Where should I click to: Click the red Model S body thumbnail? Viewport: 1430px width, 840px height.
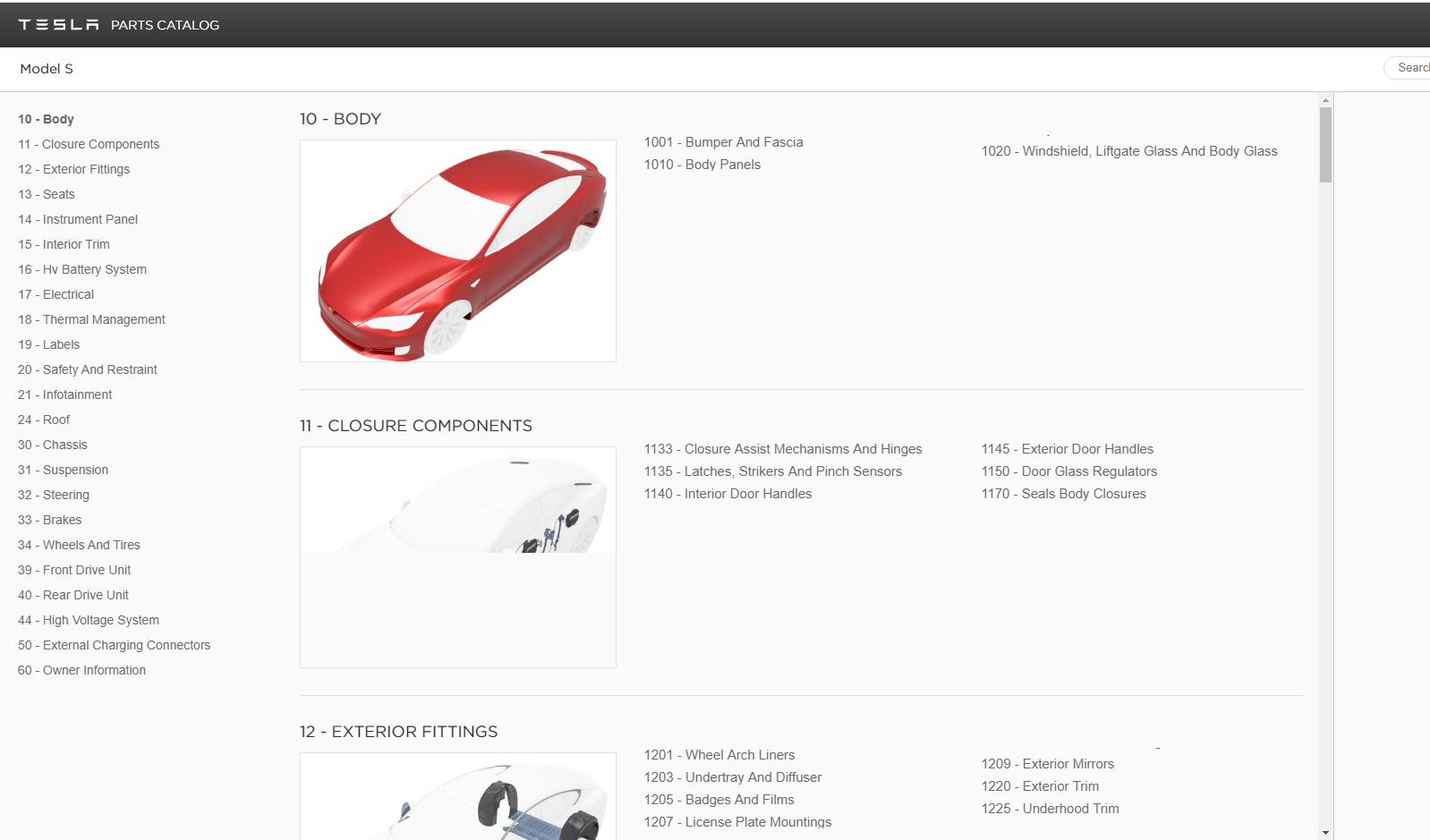click(x=458, y=251)
